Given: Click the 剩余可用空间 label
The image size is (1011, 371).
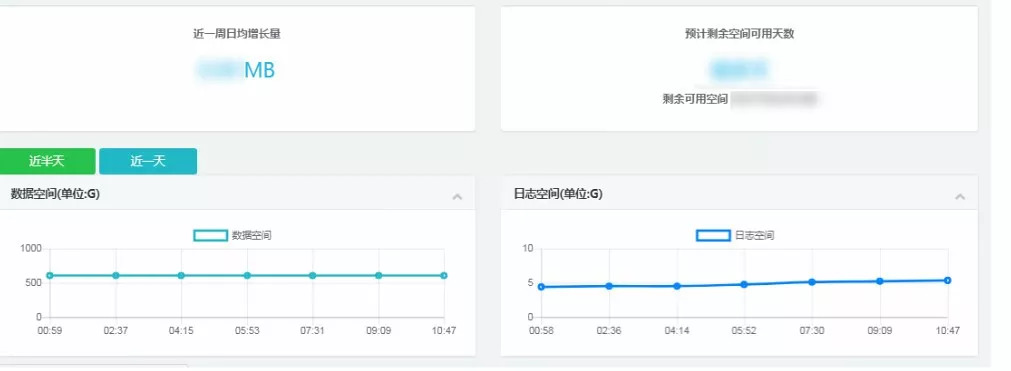Looking at the screenshot, I should tap(695, 99).
